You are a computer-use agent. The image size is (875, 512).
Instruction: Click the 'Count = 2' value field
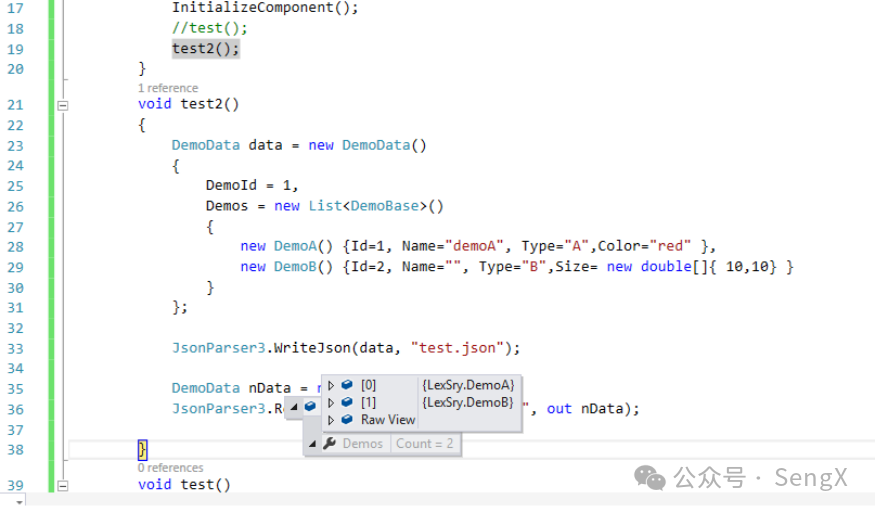click(x=425, y=444)
